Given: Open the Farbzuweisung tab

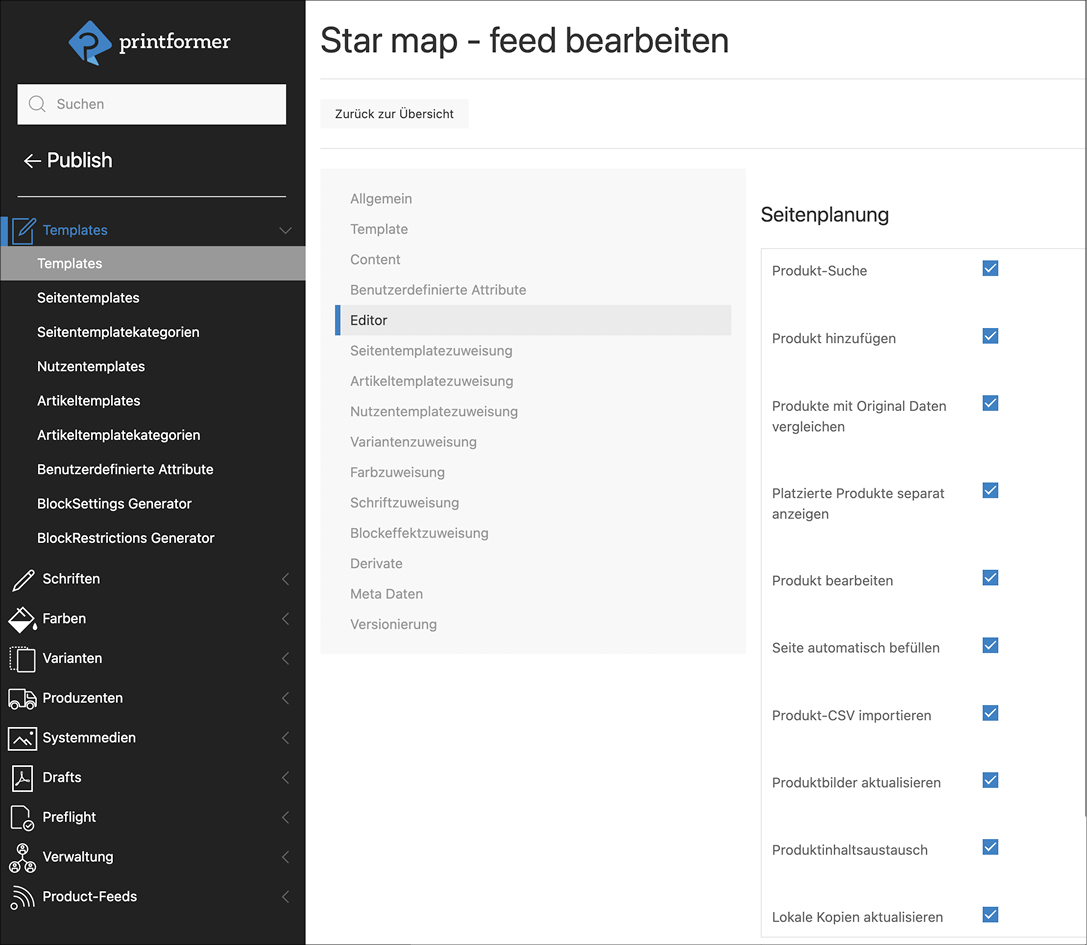Looking at the screenshot, I should click(x=397, y=472).
